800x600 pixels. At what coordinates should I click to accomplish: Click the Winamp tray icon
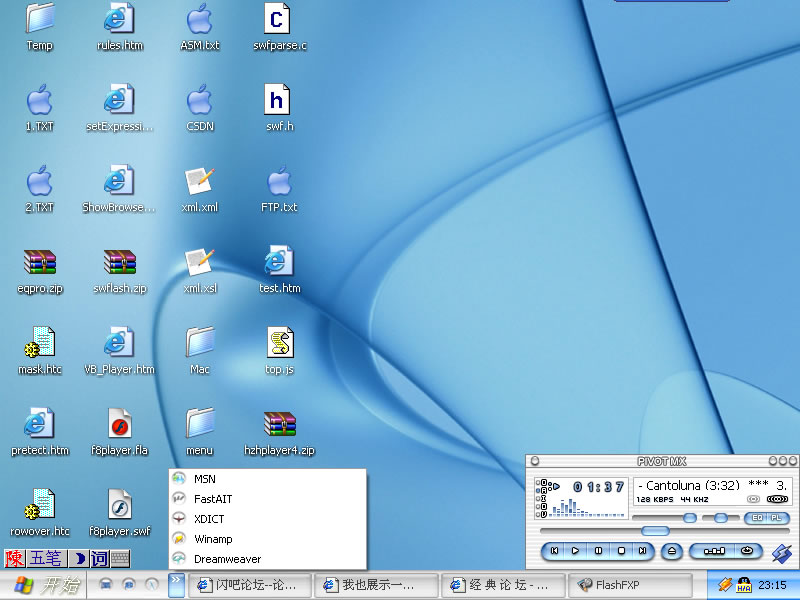(726, 584)
